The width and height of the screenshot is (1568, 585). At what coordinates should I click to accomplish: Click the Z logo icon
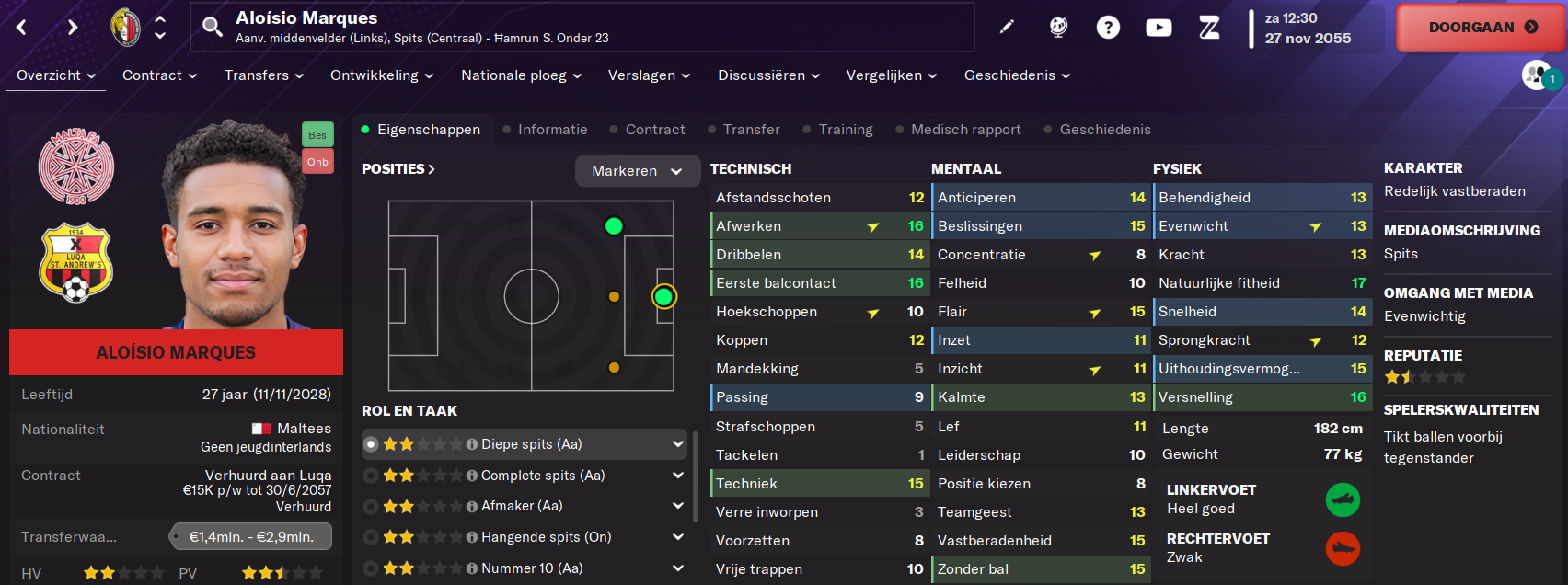1209,28
